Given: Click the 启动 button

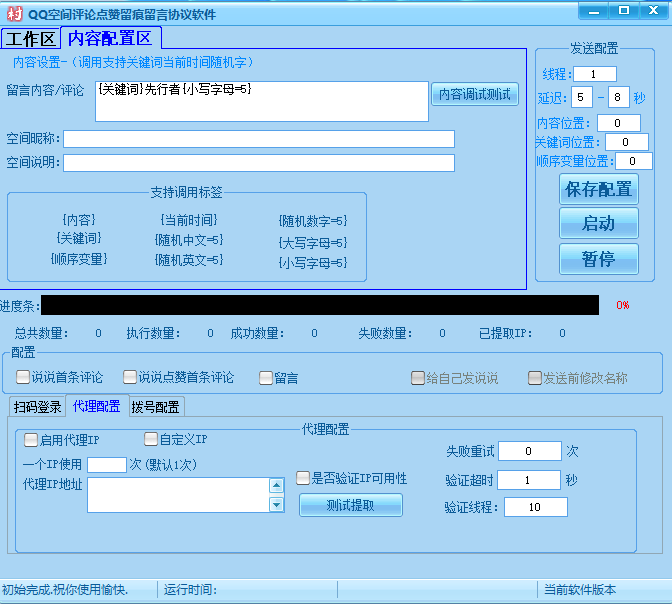Looking at the screenshot, I should coord(598,223).
